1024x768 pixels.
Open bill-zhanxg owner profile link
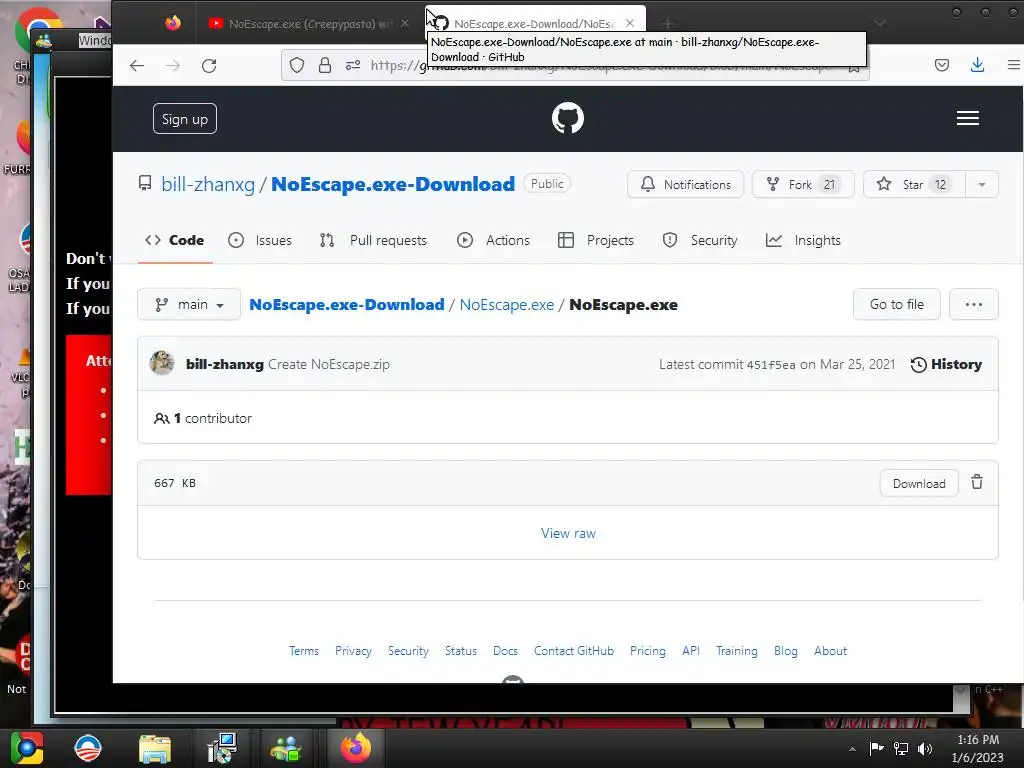pyautogui.click(x=208, y=184)
